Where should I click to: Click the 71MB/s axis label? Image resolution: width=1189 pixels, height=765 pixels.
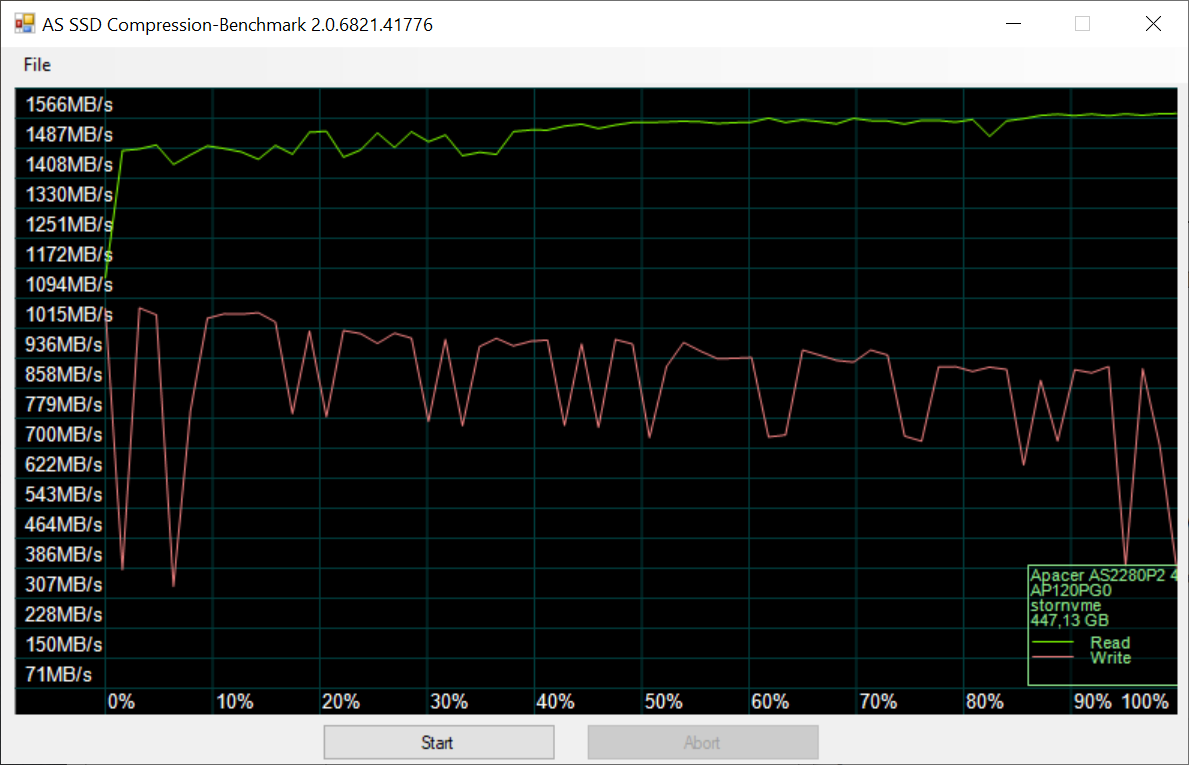tap(58, 674)
